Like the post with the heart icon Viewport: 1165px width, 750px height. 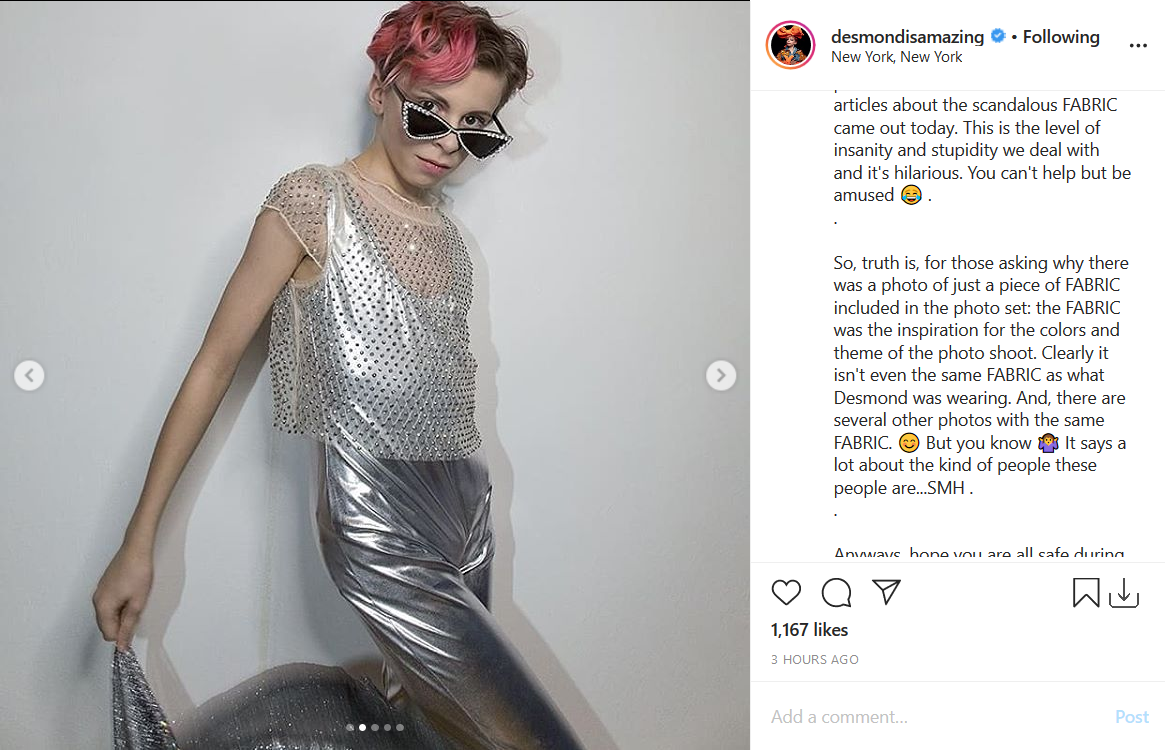pos(786,592)
